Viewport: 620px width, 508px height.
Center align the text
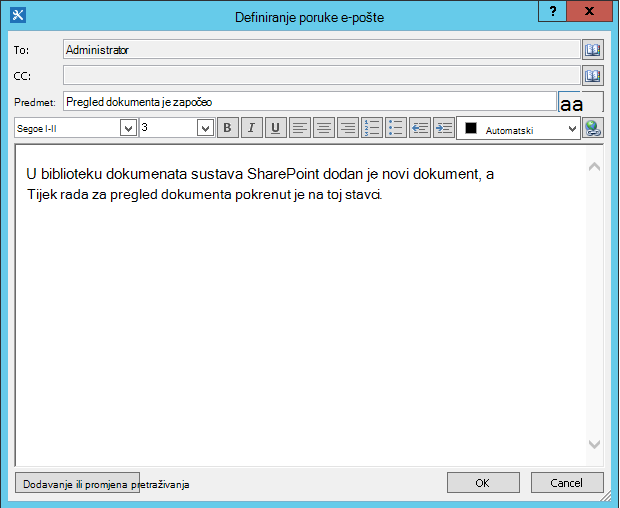(x=324, y=128)
